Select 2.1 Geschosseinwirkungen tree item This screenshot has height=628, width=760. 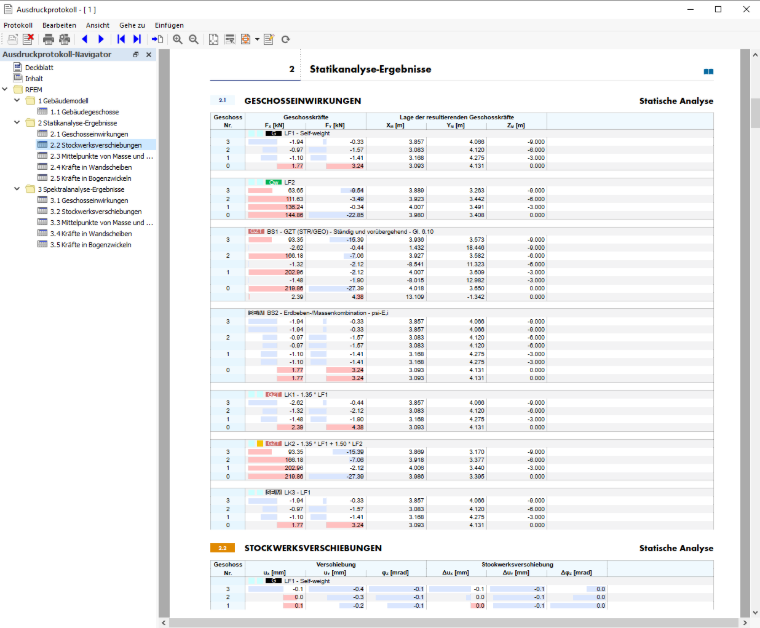[89, 134]
